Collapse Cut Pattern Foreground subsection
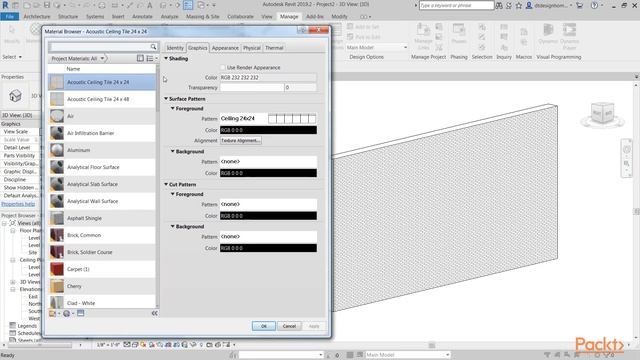This screenshot has height=360, width=640. click(x=173, y=194)
